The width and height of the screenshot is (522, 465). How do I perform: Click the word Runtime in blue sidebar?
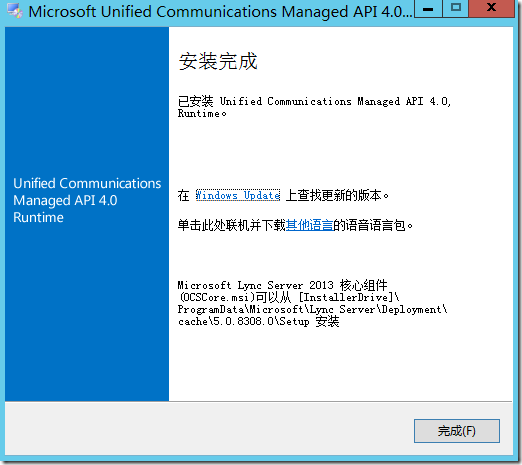point(38,217)
